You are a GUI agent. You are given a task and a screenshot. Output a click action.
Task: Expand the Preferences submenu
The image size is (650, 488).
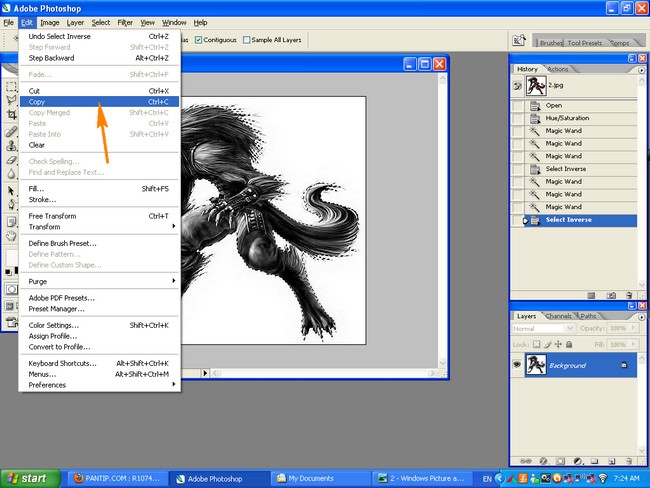[x=99, y=385]
